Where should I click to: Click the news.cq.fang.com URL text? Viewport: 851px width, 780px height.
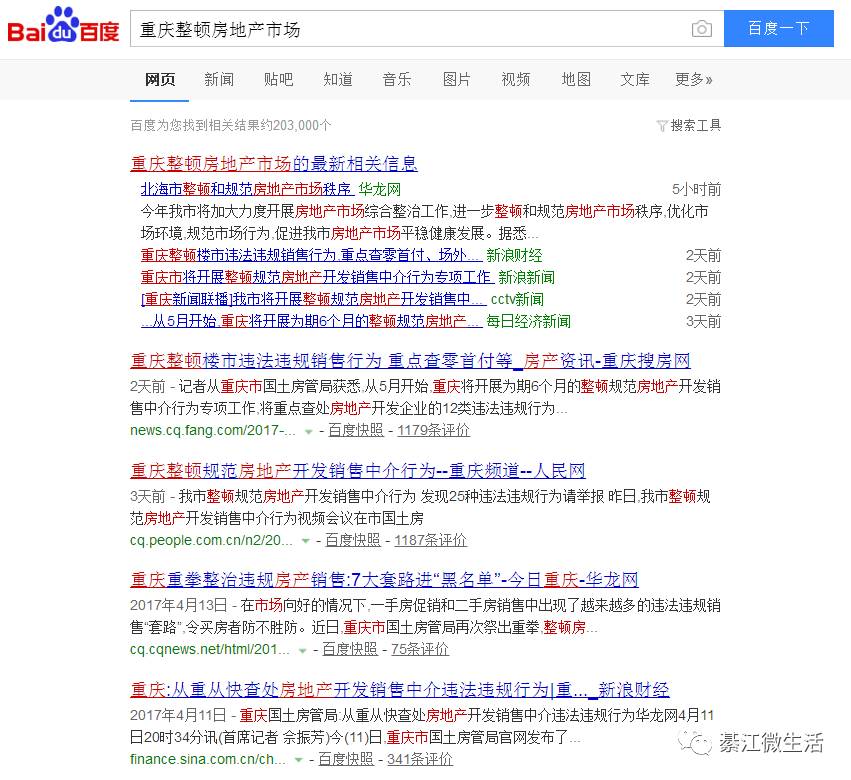click(213, 430)
